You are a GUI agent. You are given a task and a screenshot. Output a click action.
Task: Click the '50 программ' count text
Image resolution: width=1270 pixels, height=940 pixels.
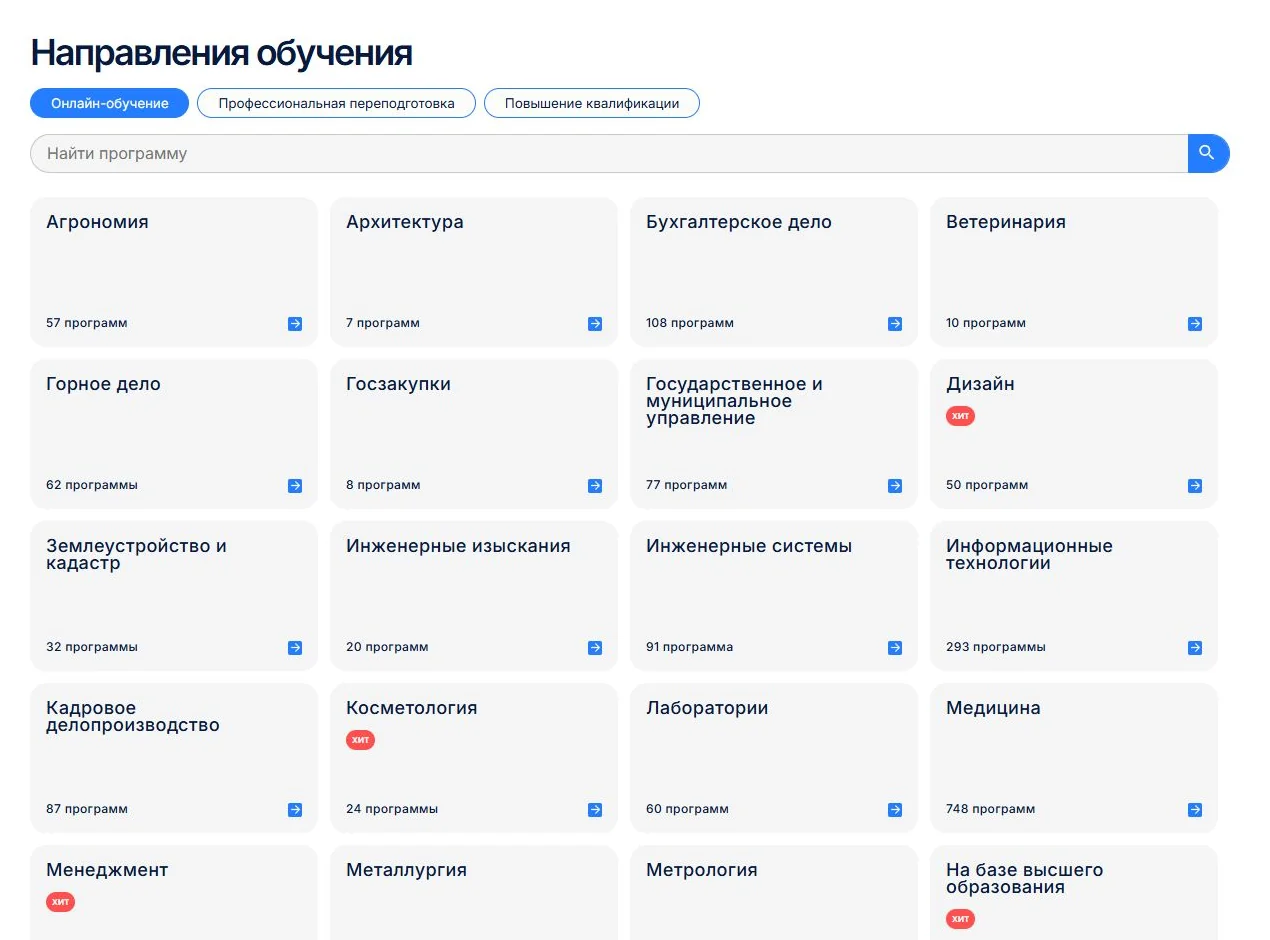pyautogui.click(x=987, y=485)
